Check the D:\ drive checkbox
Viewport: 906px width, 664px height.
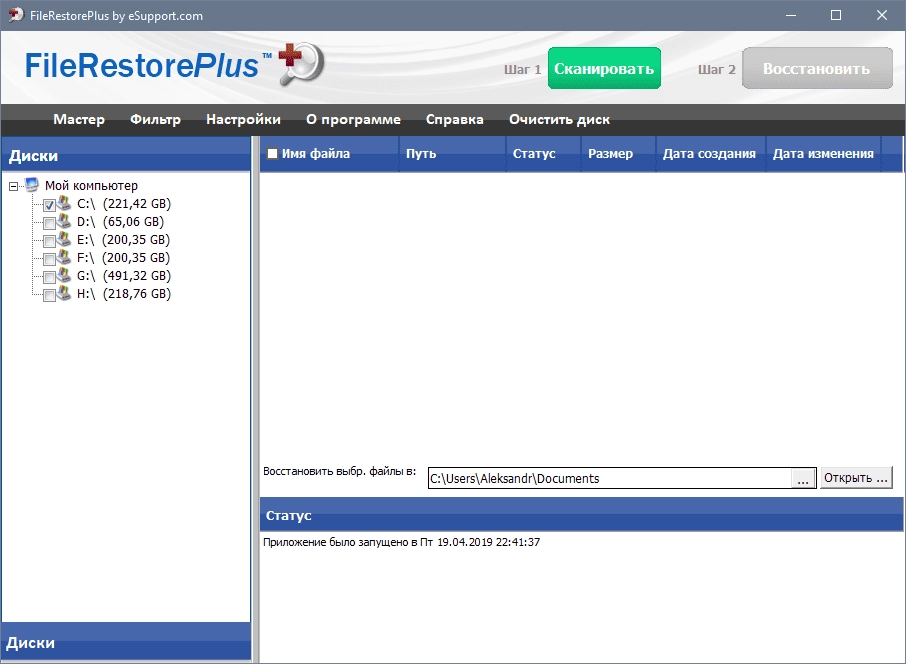[49, 223]
